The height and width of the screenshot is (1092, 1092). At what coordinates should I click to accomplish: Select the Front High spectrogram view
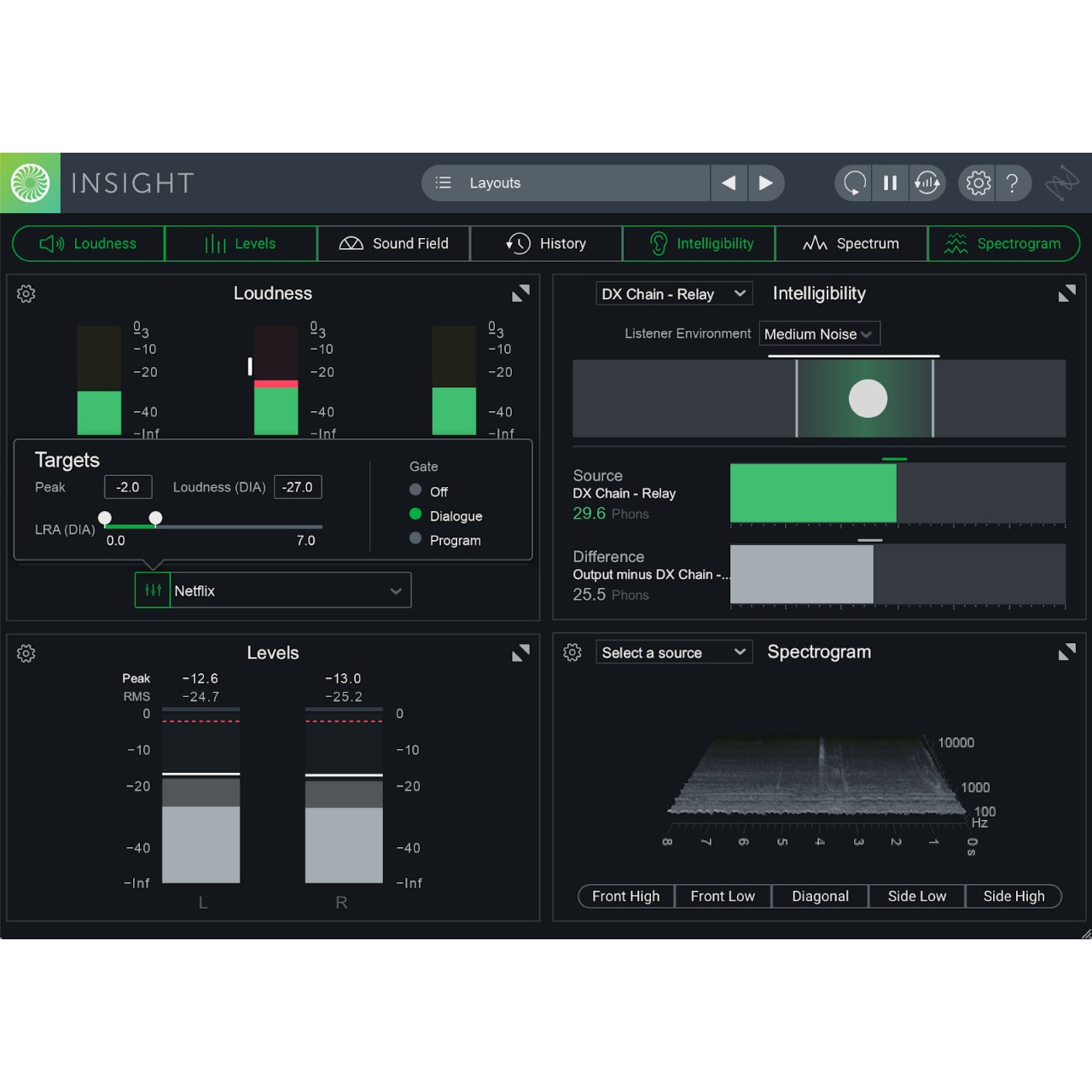tap(626, 896)
